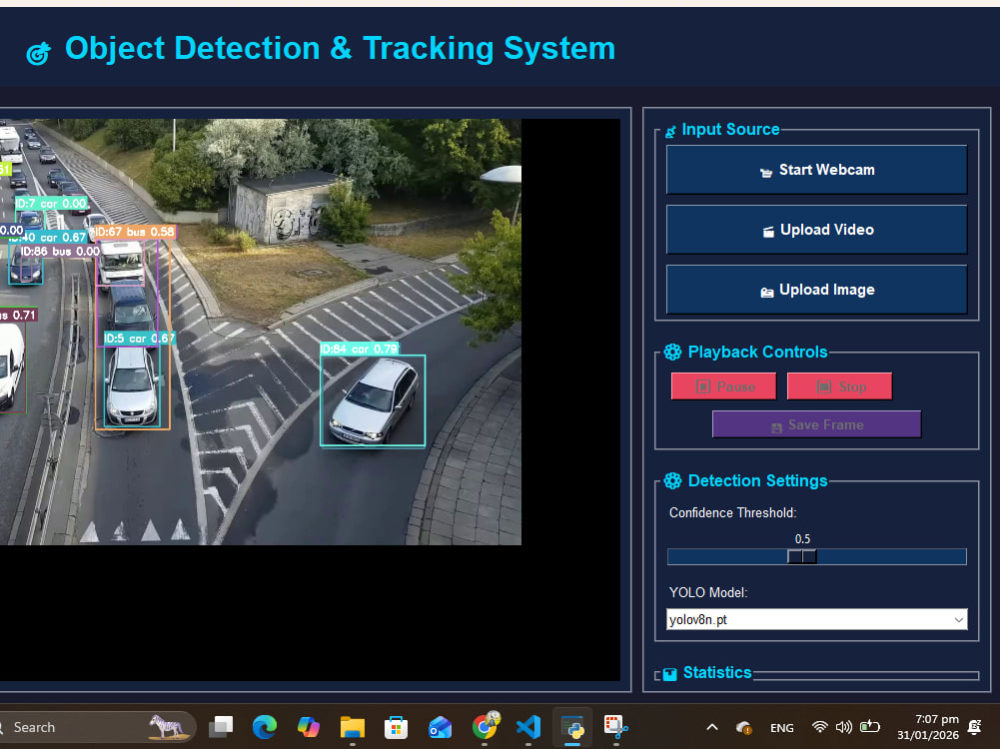Click the Start Webcam button
The height and width of the screenshot is (749, 1000).
pos(816,170)
